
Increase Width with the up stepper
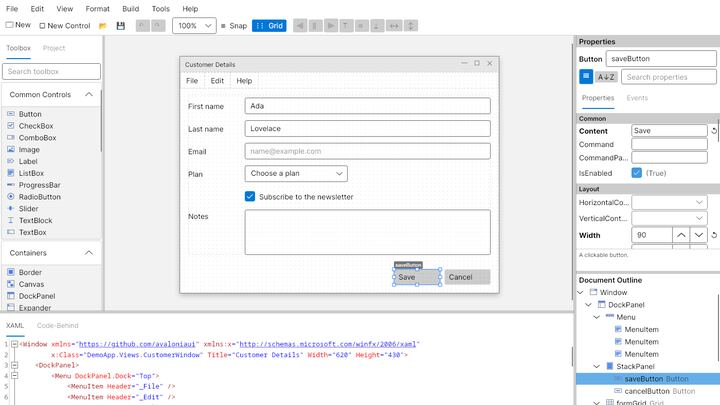point(681,235)
